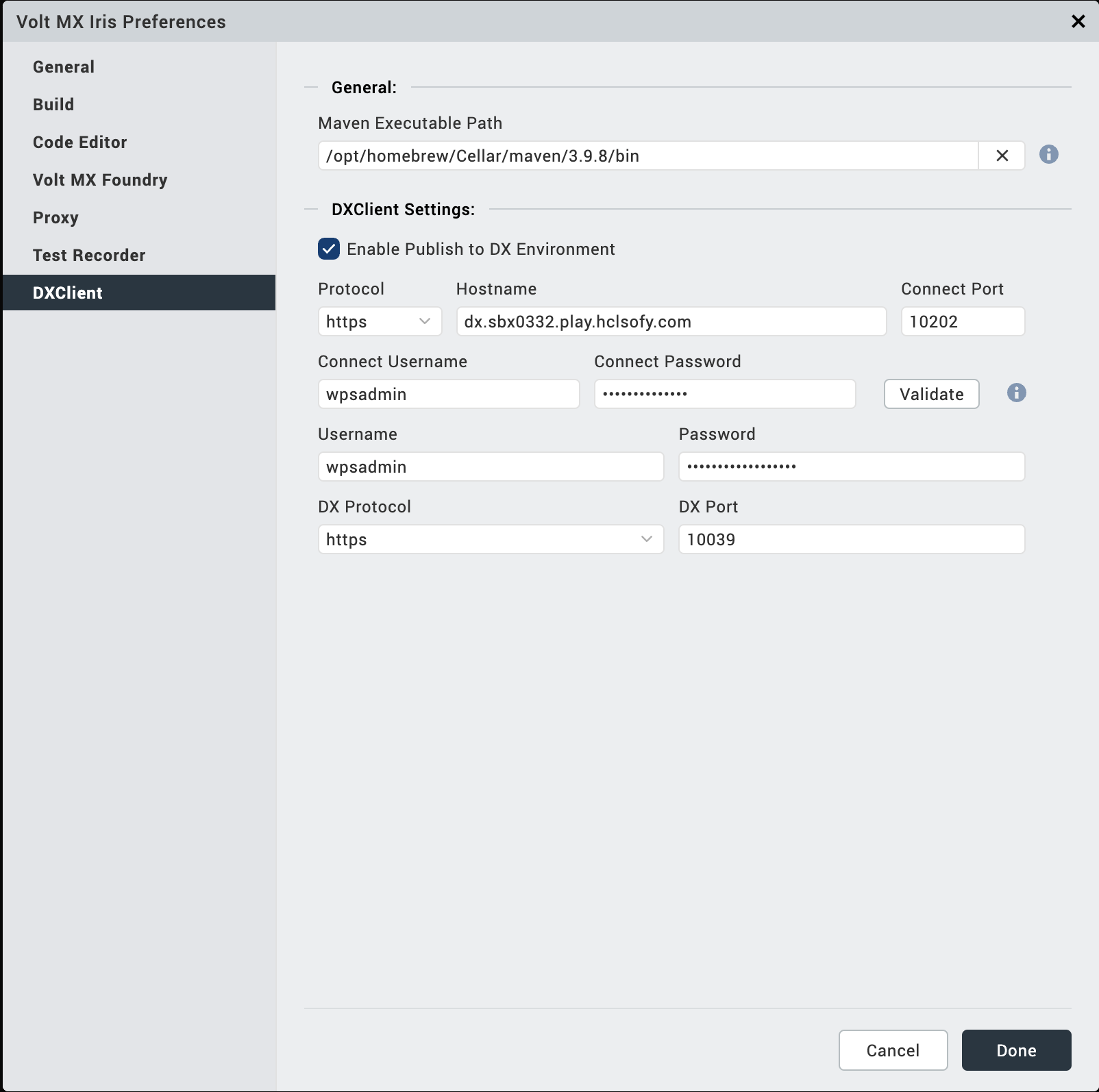Open the Protocol dropdown
This screenshot has width=1099, height=1092.
tap(380, 322)
